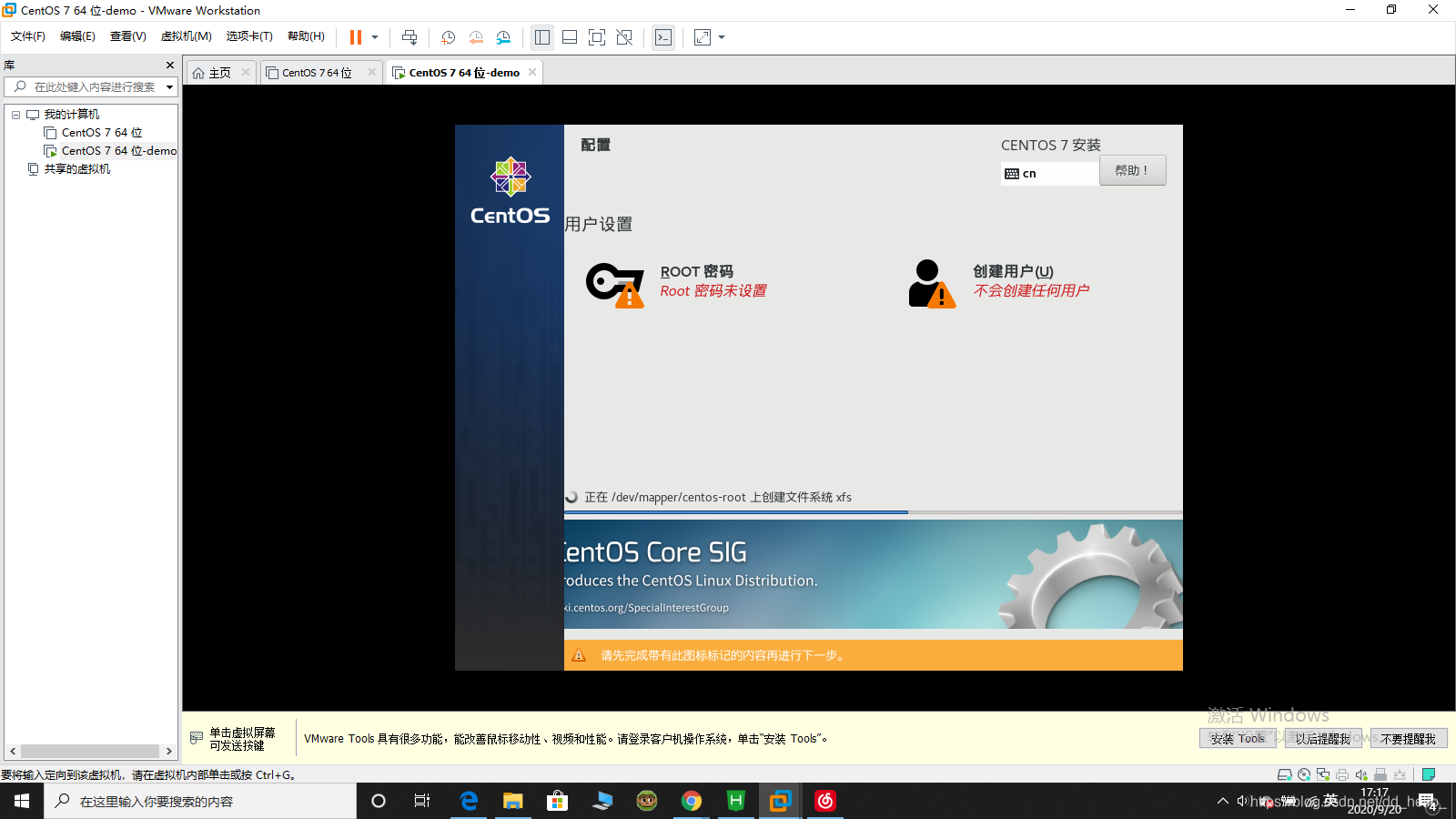Open the library search filter dropdown
The height and width of the screenshot is (819, 1456).
[169, 87]
